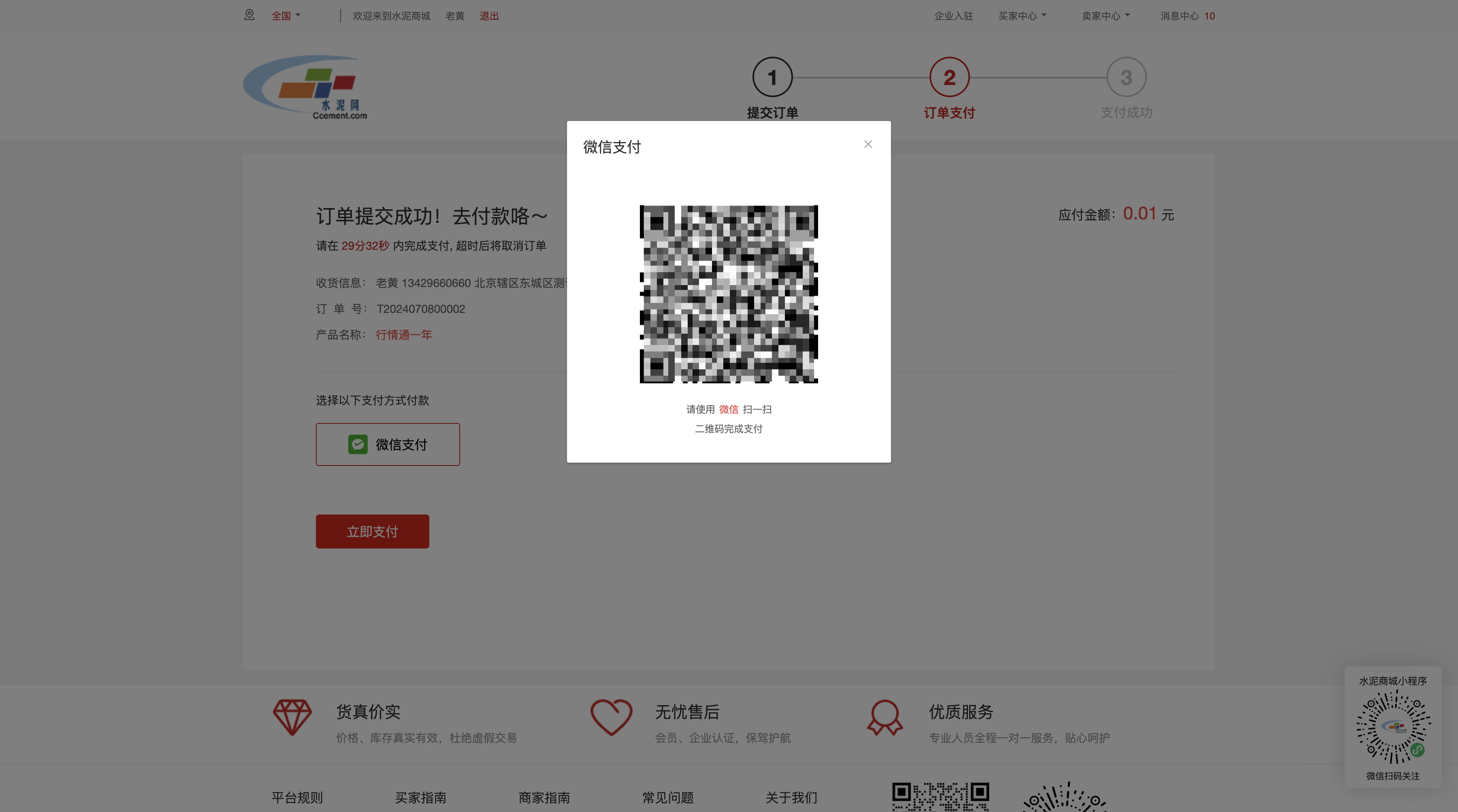Open the 全国 region dropdown
The image size is (1458, 812).
(286, 16)
